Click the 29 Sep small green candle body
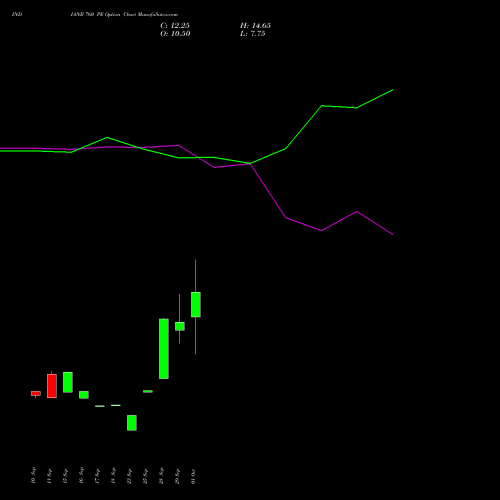The height and width of the screenshot is (500, 500). [180, 326]
